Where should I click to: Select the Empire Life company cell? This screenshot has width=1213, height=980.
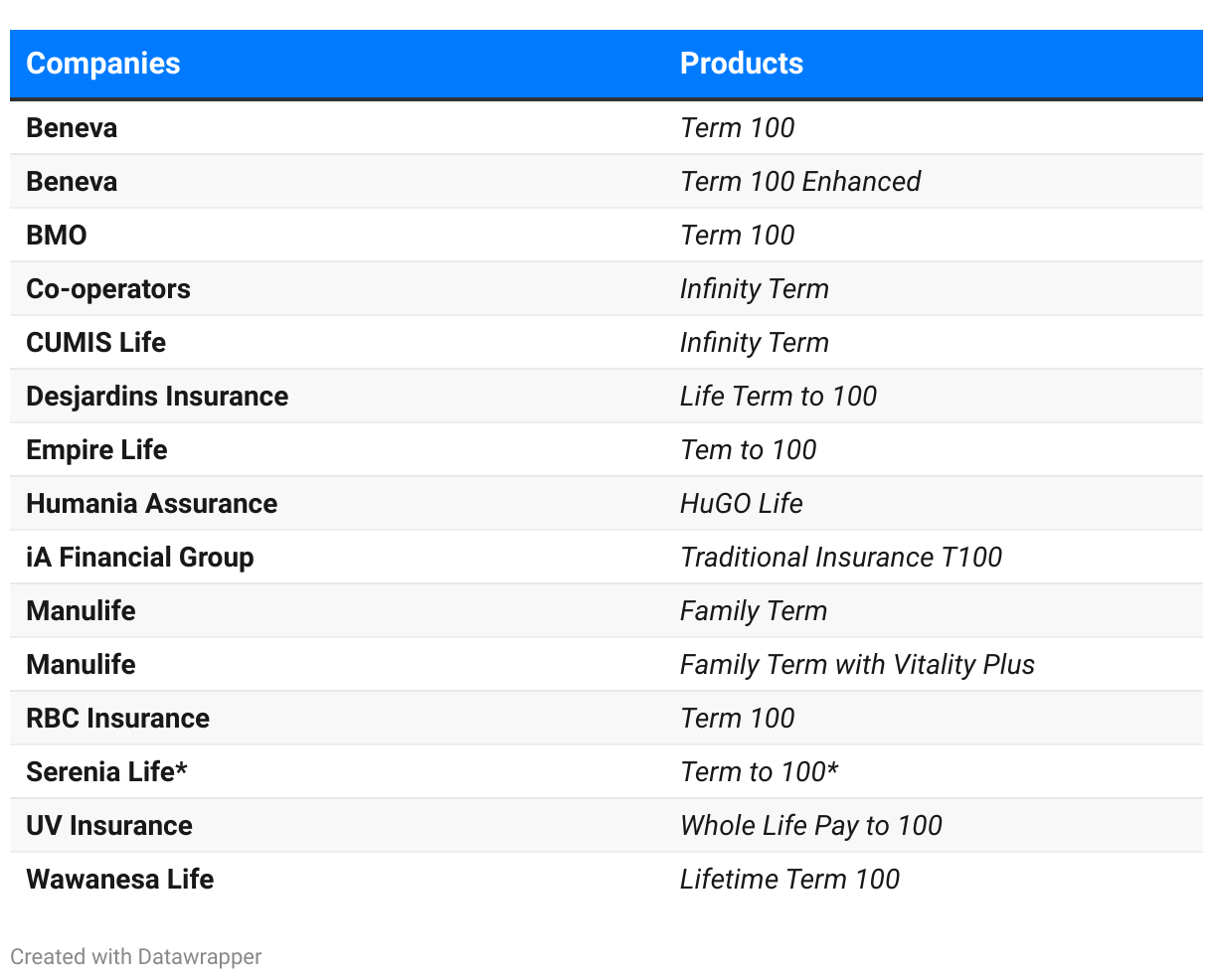(x=96, y=450)
